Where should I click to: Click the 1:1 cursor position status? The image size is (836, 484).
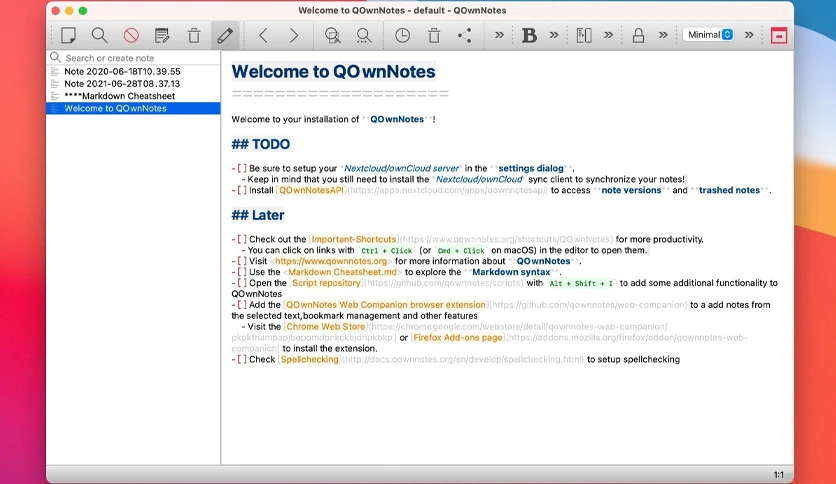[x=778, y=474]
